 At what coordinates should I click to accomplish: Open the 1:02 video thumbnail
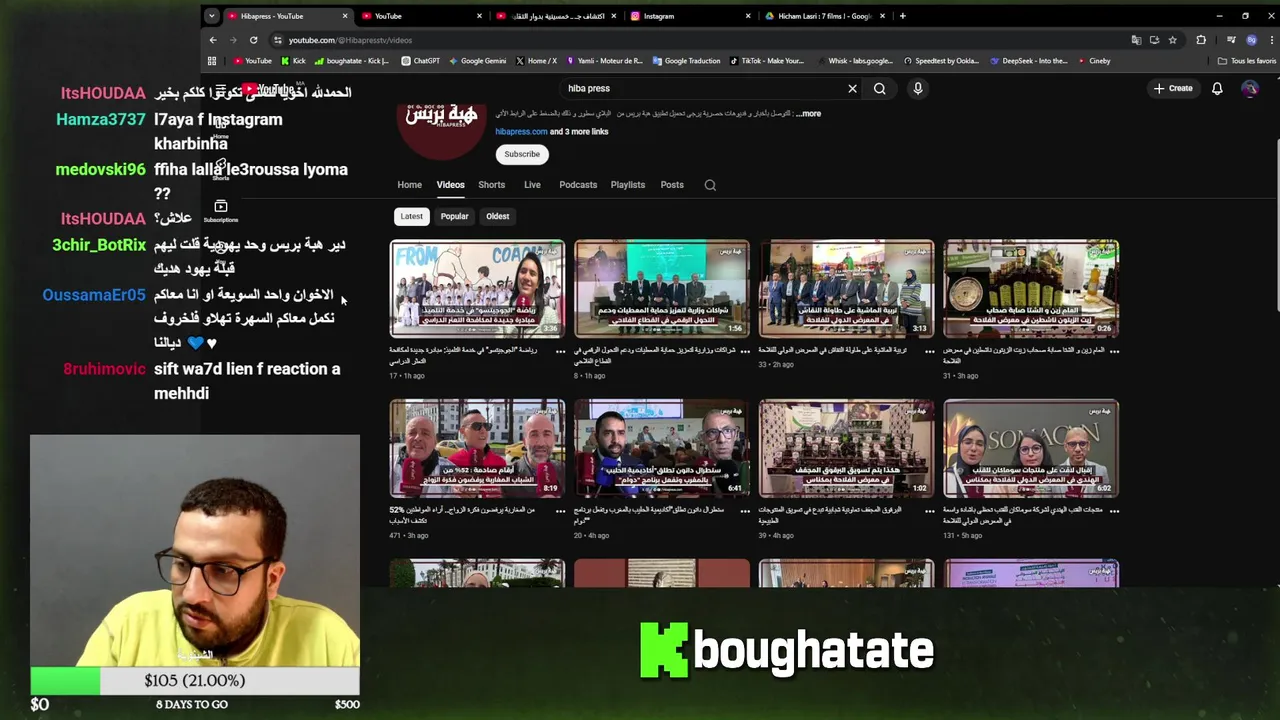click(x=846, y=448)
